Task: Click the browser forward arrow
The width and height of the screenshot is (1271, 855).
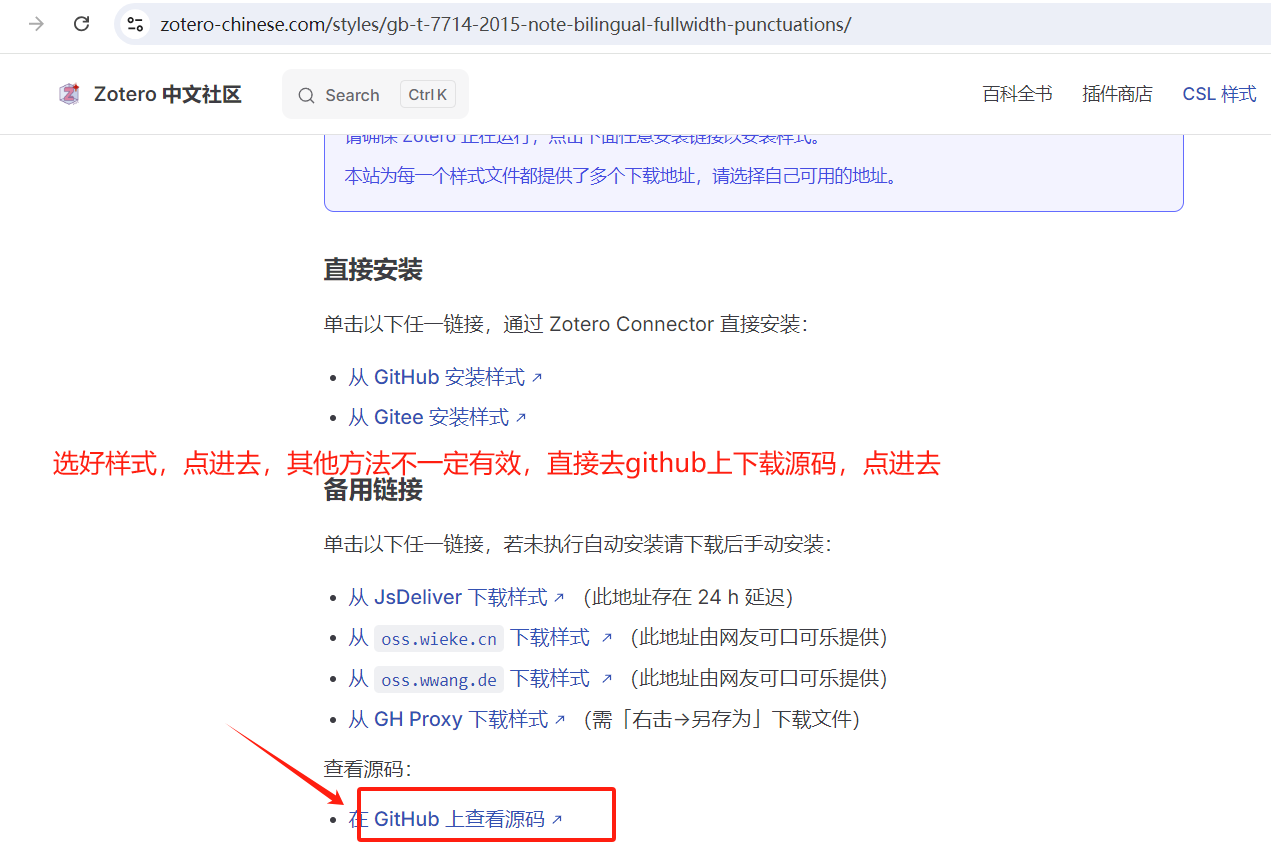Action: pyautogui.click(x=36, y=24)
